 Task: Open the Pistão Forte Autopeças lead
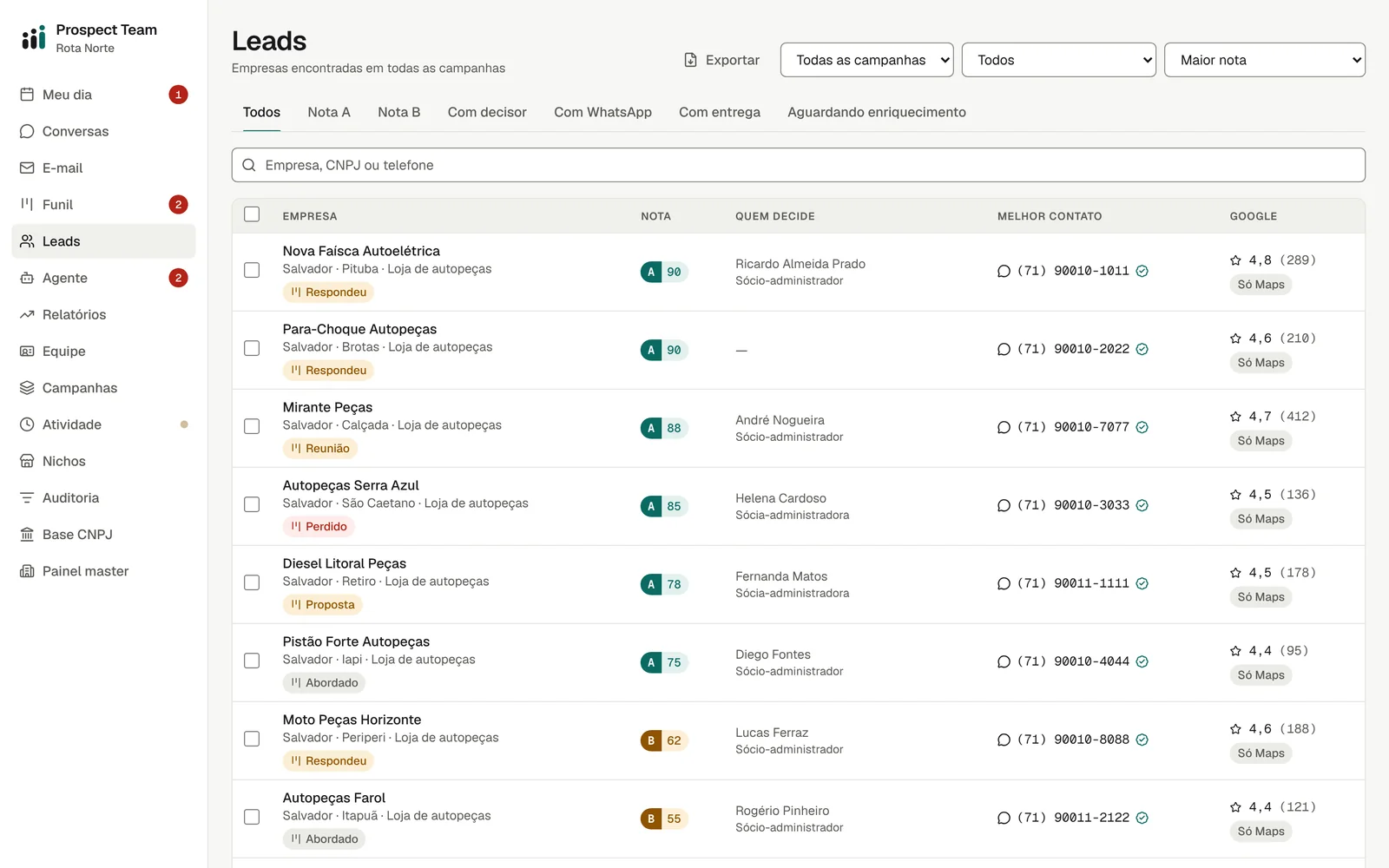tap(356, 641)
